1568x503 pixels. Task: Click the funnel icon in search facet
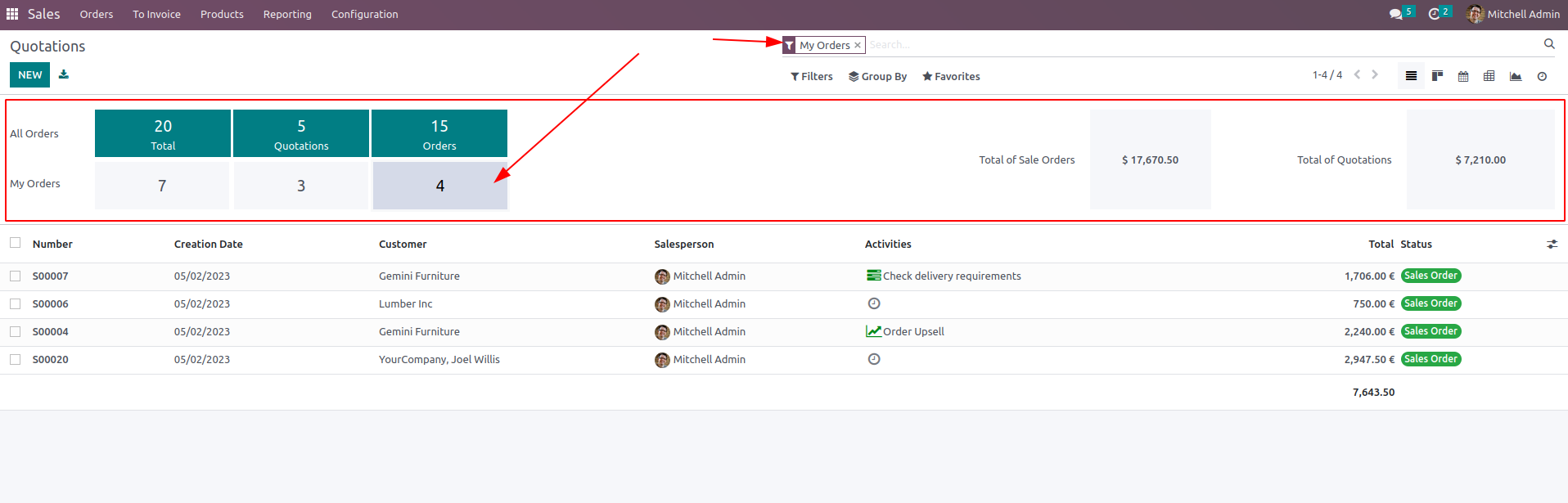[789, 45]
